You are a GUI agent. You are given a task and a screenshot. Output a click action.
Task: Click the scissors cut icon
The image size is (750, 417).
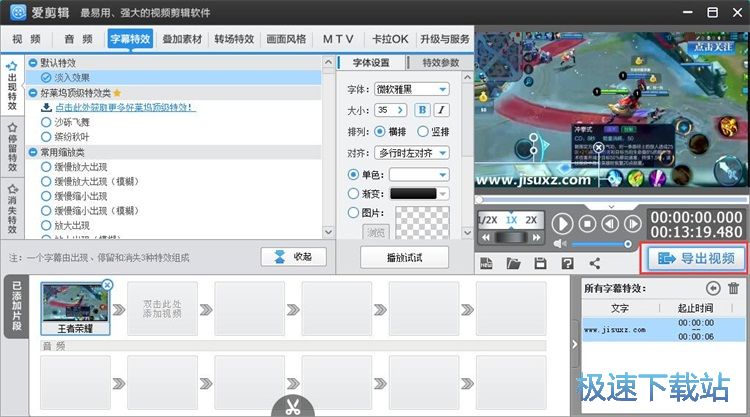291,407
